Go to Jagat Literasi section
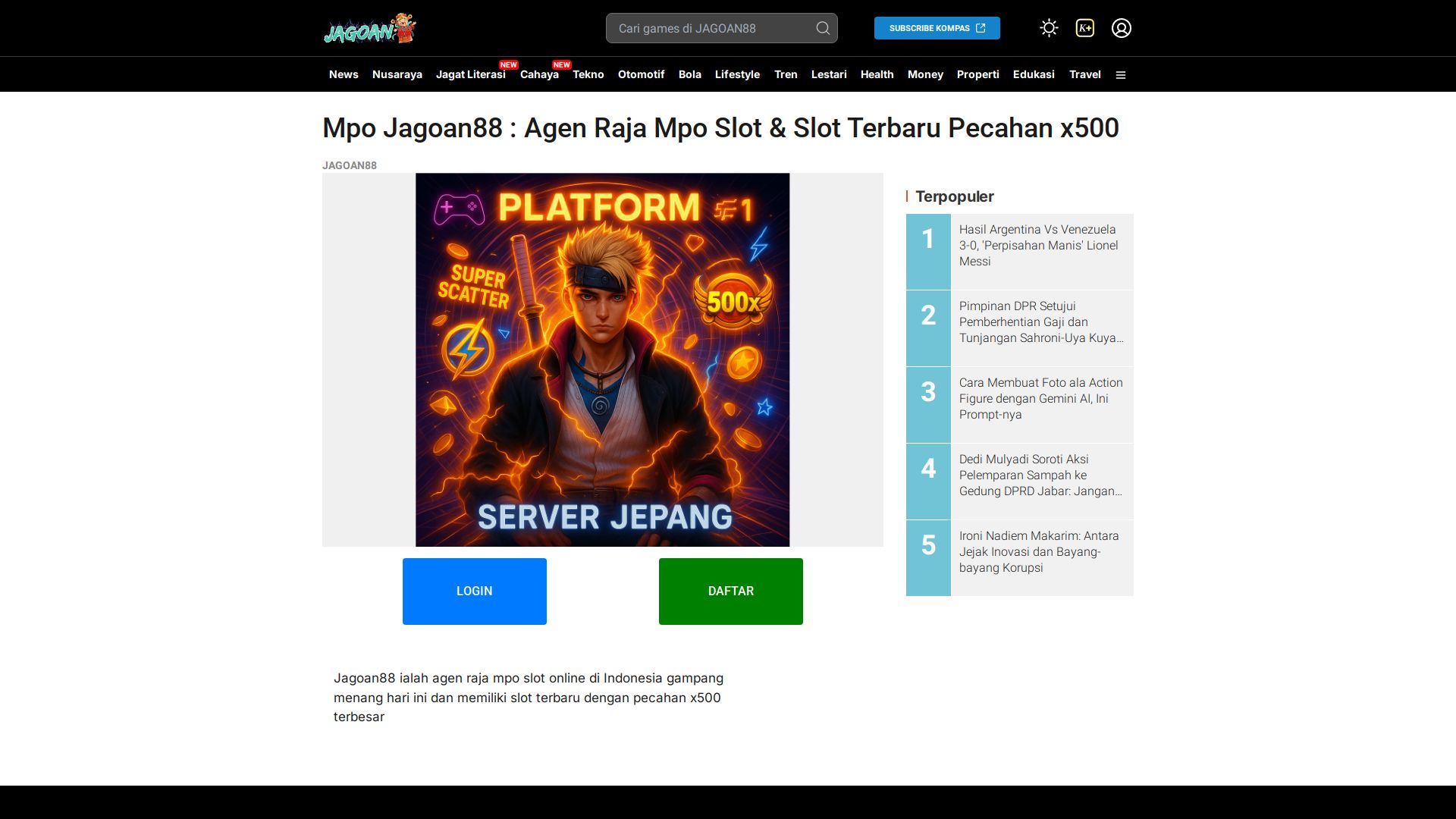This screenshot has width=1456, height=819. (470, 74)
